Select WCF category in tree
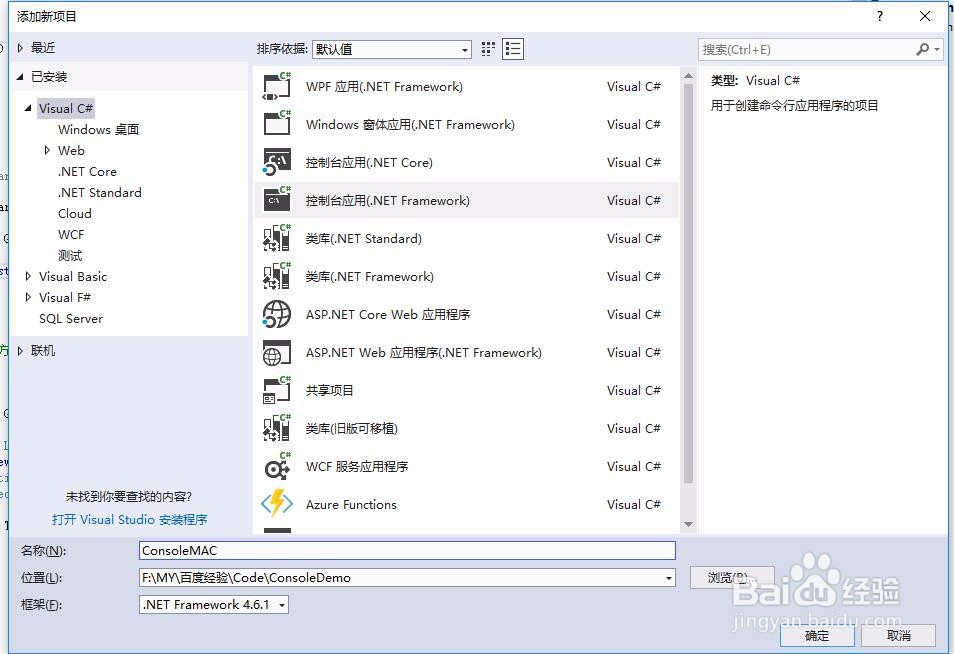 (x=71, y=234)
